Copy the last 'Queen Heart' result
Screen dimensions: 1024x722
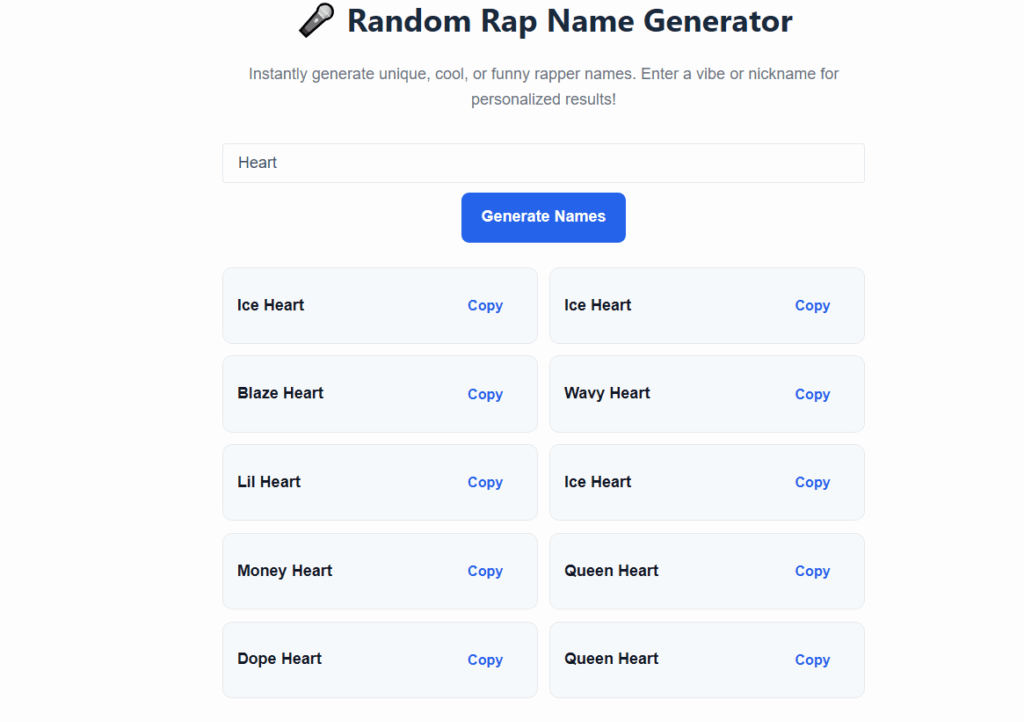coord(812,660)
